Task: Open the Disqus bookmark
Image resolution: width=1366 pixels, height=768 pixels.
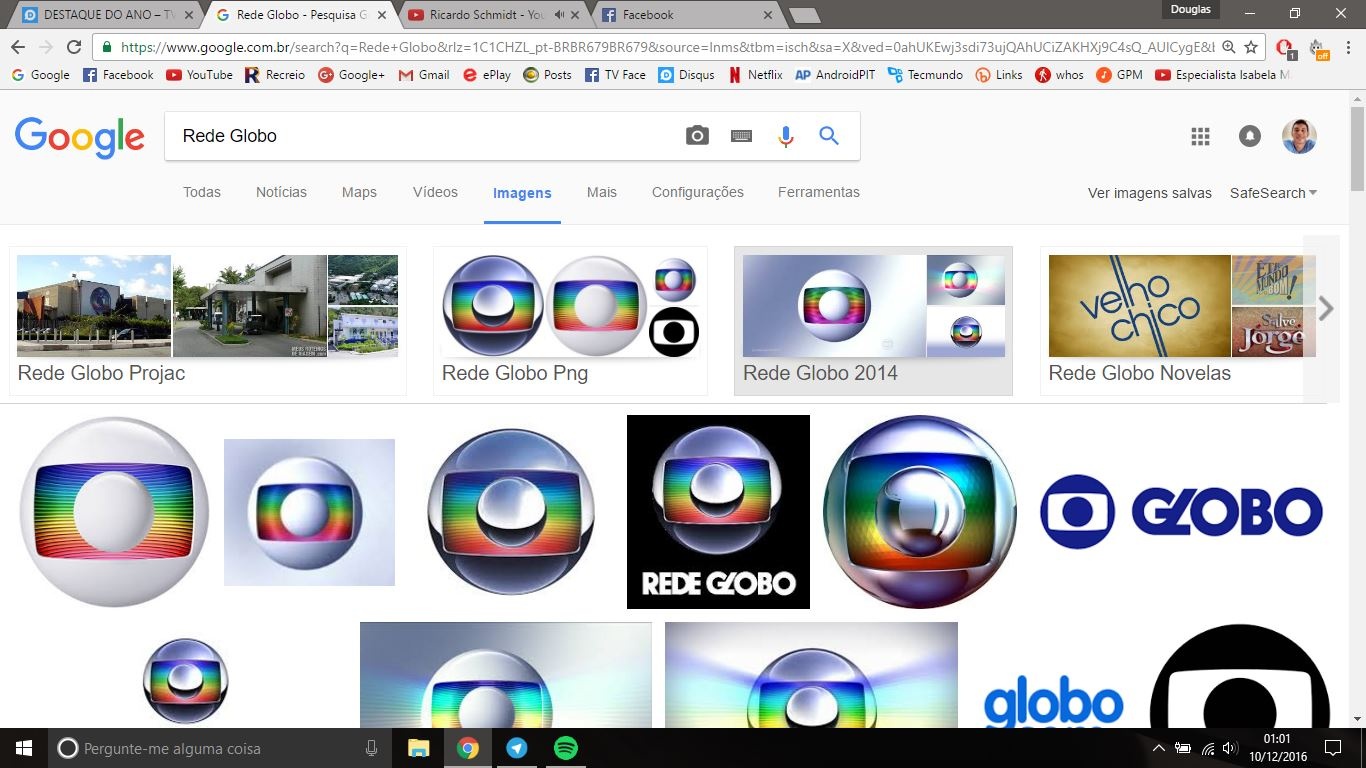Action: point(686,75)
